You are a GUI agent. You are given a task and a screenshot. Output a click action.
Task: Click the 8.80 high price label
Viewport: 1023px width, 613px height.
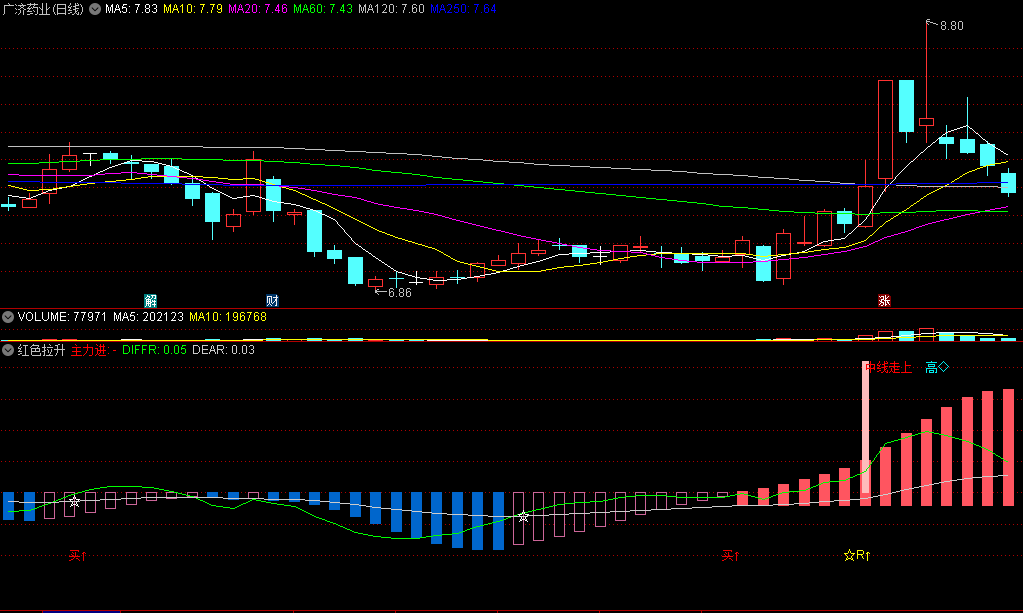point(951,26)
